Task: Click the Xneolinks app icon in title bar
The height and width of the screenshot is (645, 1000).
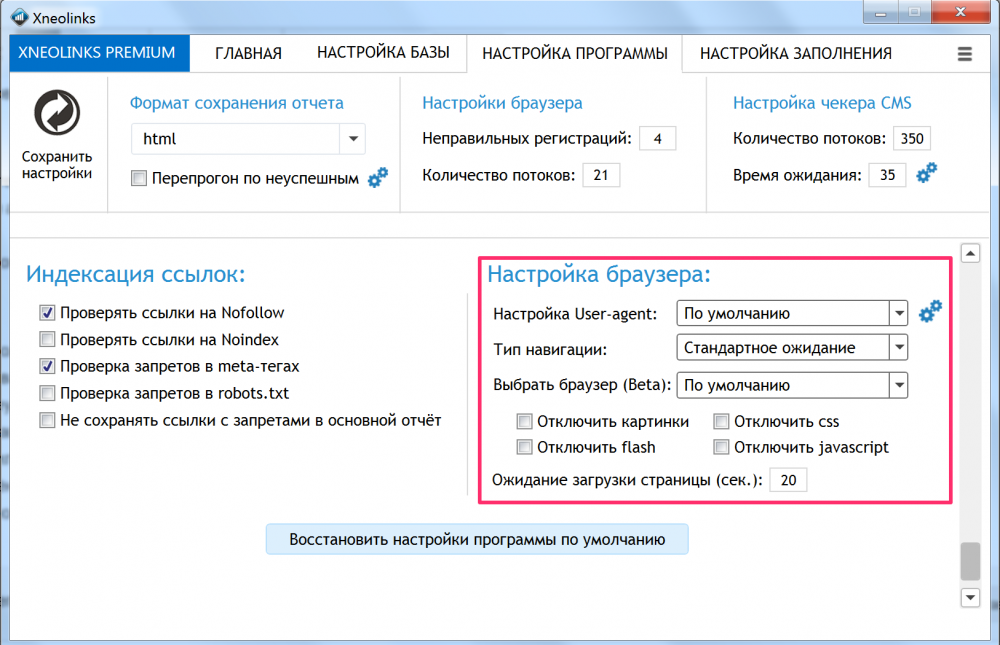Action: click(x=20, y=17)
